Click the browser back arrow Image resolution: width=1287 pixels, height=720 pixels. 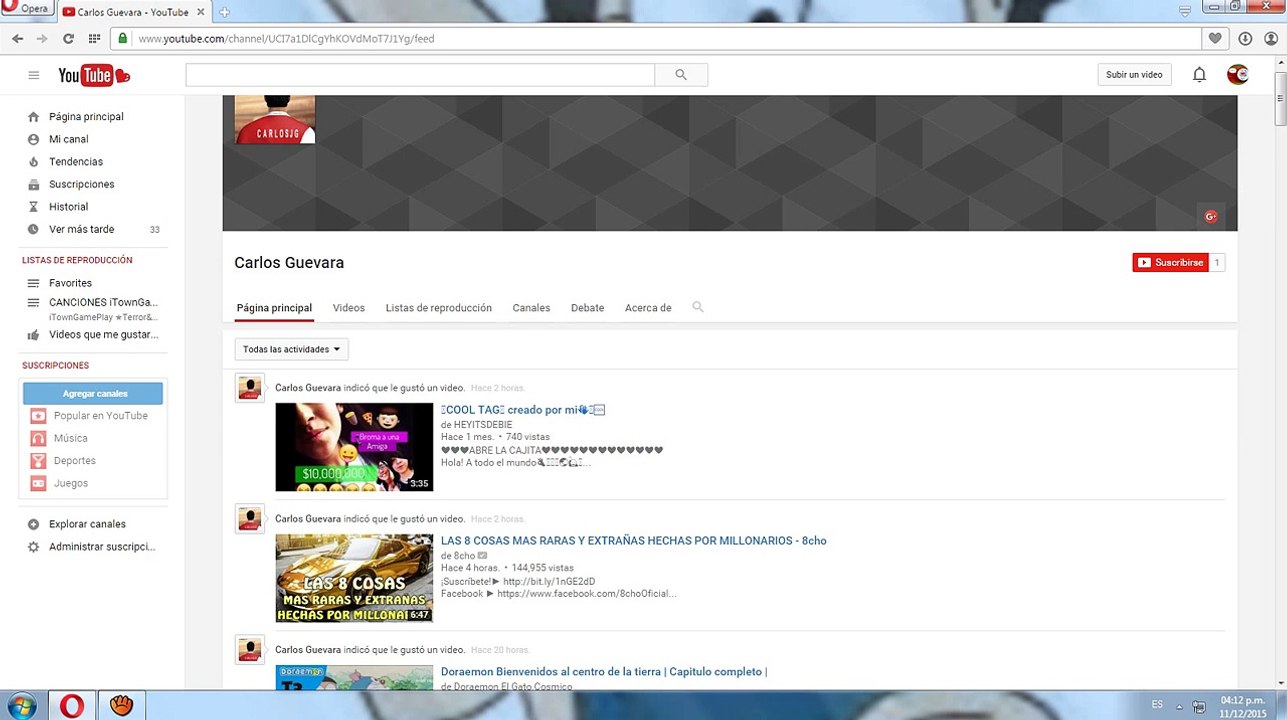pyautogui.click(x=17, y=39)
